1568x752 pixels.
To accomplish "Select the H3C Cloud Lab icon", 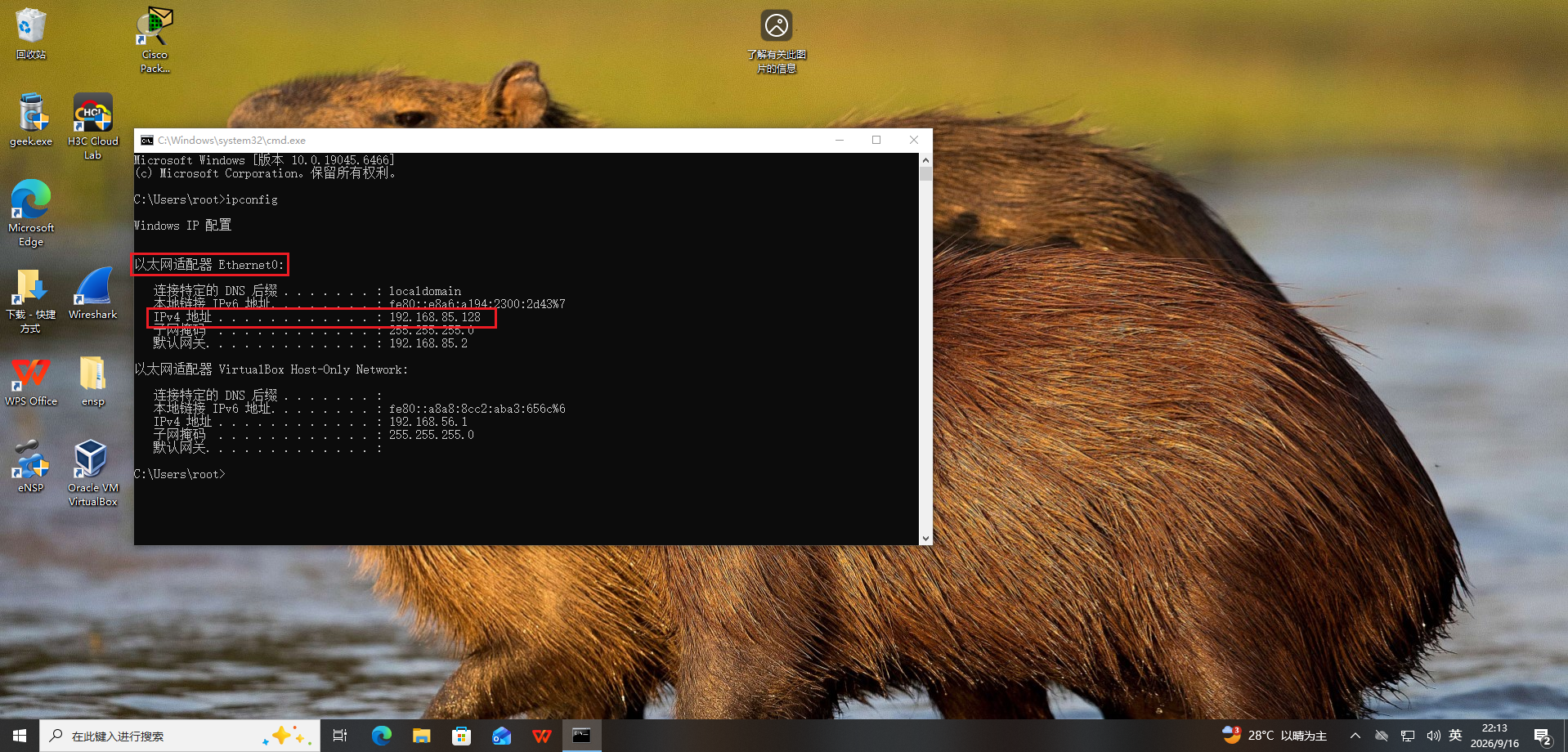I will pos(92,127).
